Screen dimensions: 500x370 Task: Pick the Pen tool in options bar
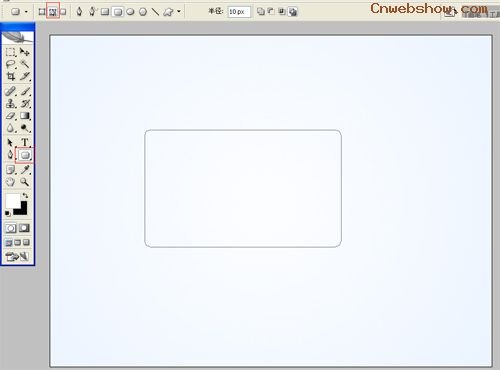[79, 12]
